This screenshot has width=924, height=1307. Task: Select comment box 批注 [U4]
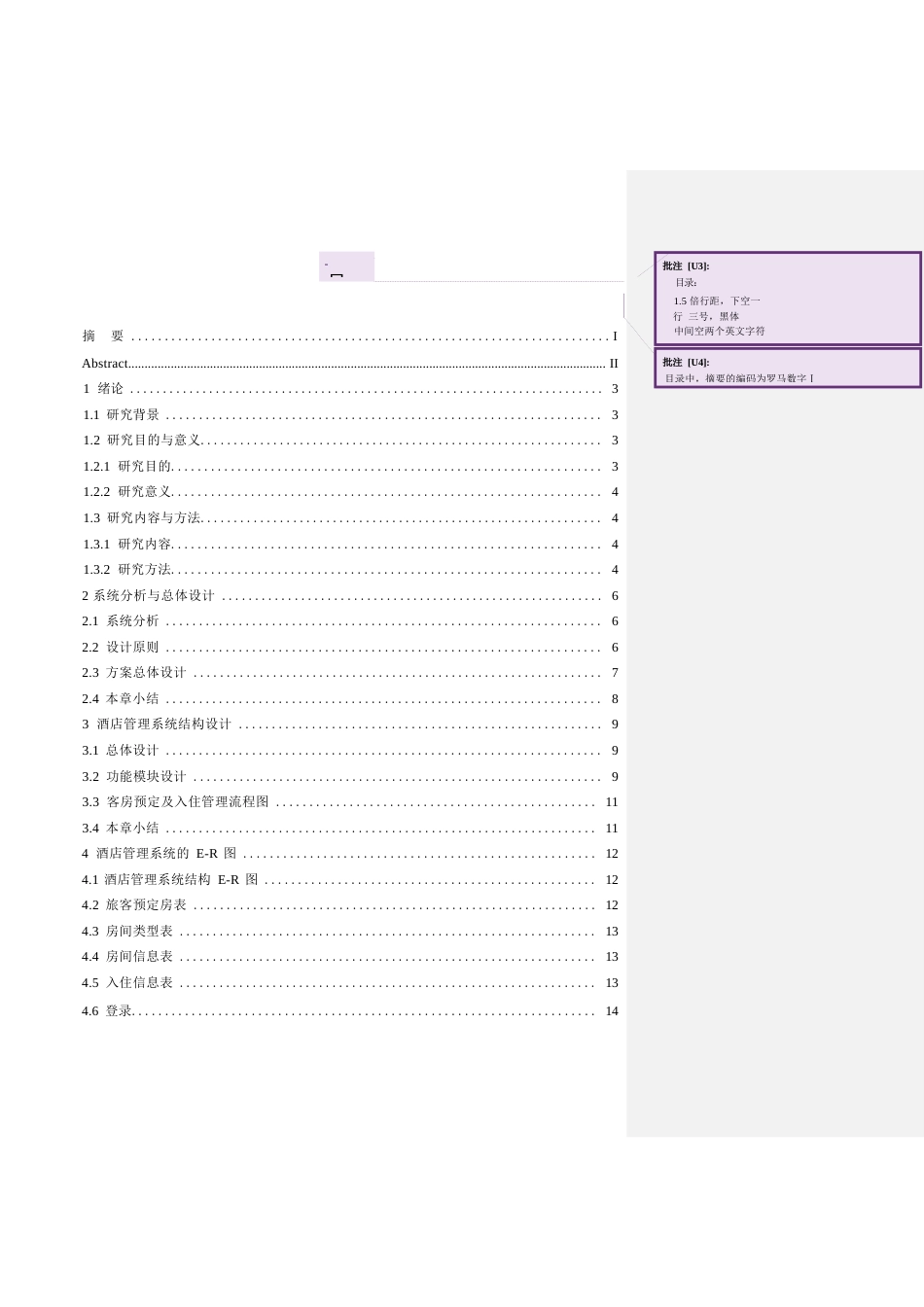[786, 368]
